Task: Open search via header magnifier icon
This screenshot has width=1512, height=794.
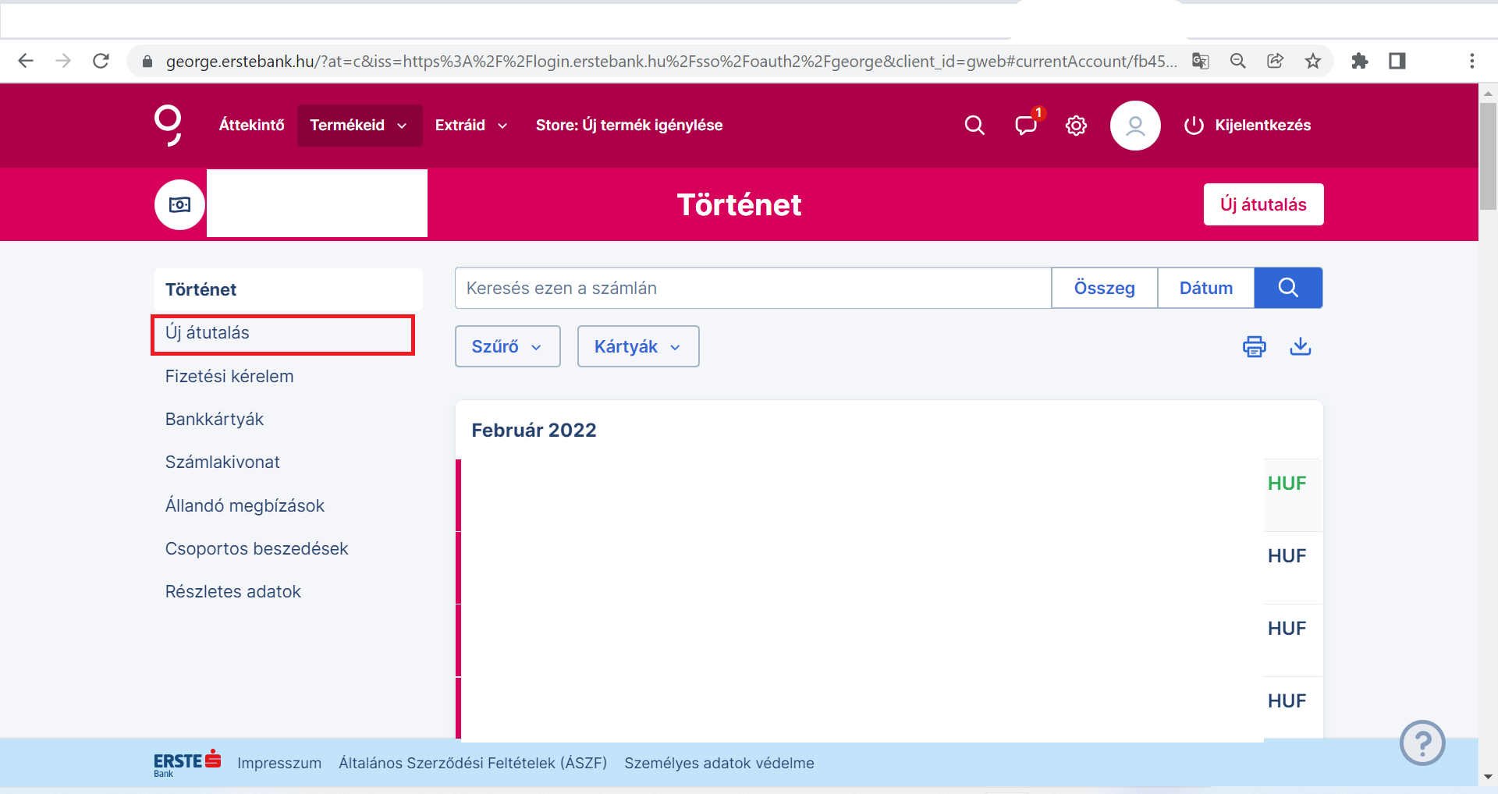Action: click(974, 125)
